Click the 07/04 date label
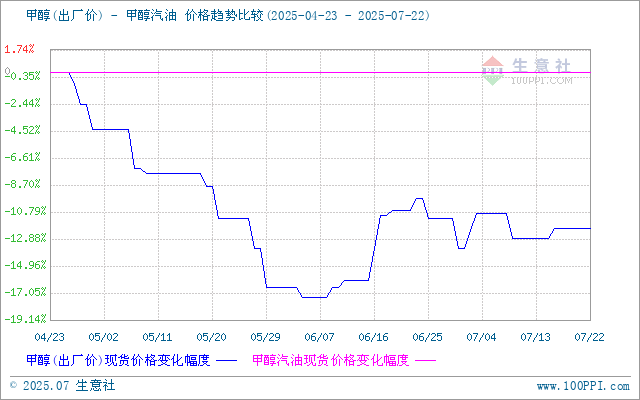The image size is (640, 400). click(482, 337)
